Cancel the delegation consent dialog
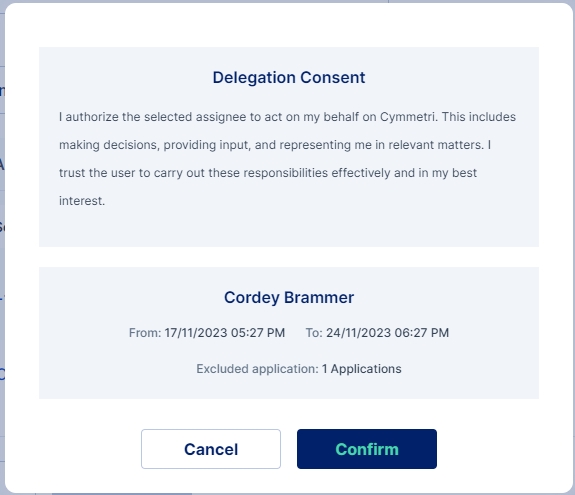This screenshot has height=495, width=575. click(x=211, y=449)
